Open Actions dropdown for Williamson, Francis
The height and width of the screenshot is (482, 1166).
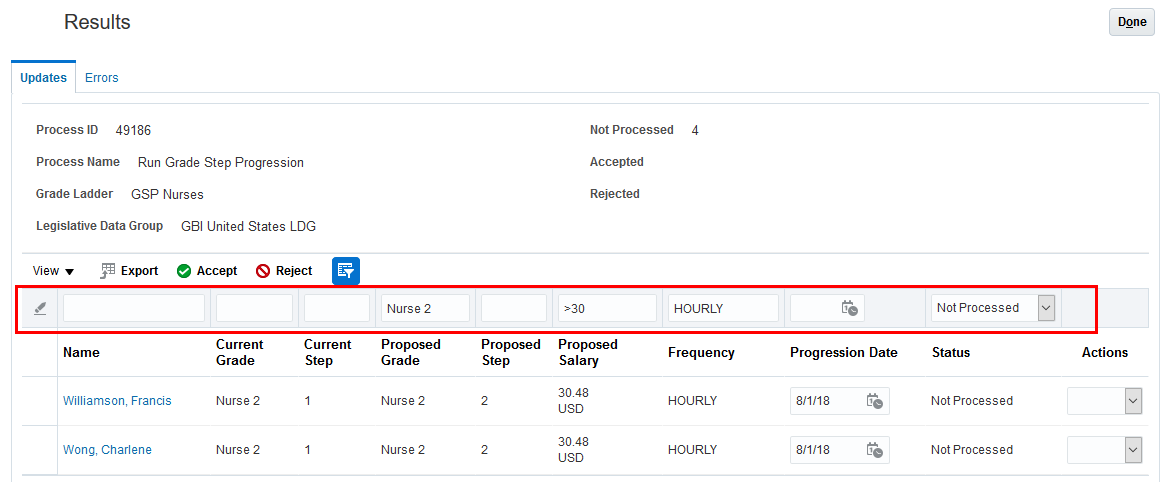1133,401
